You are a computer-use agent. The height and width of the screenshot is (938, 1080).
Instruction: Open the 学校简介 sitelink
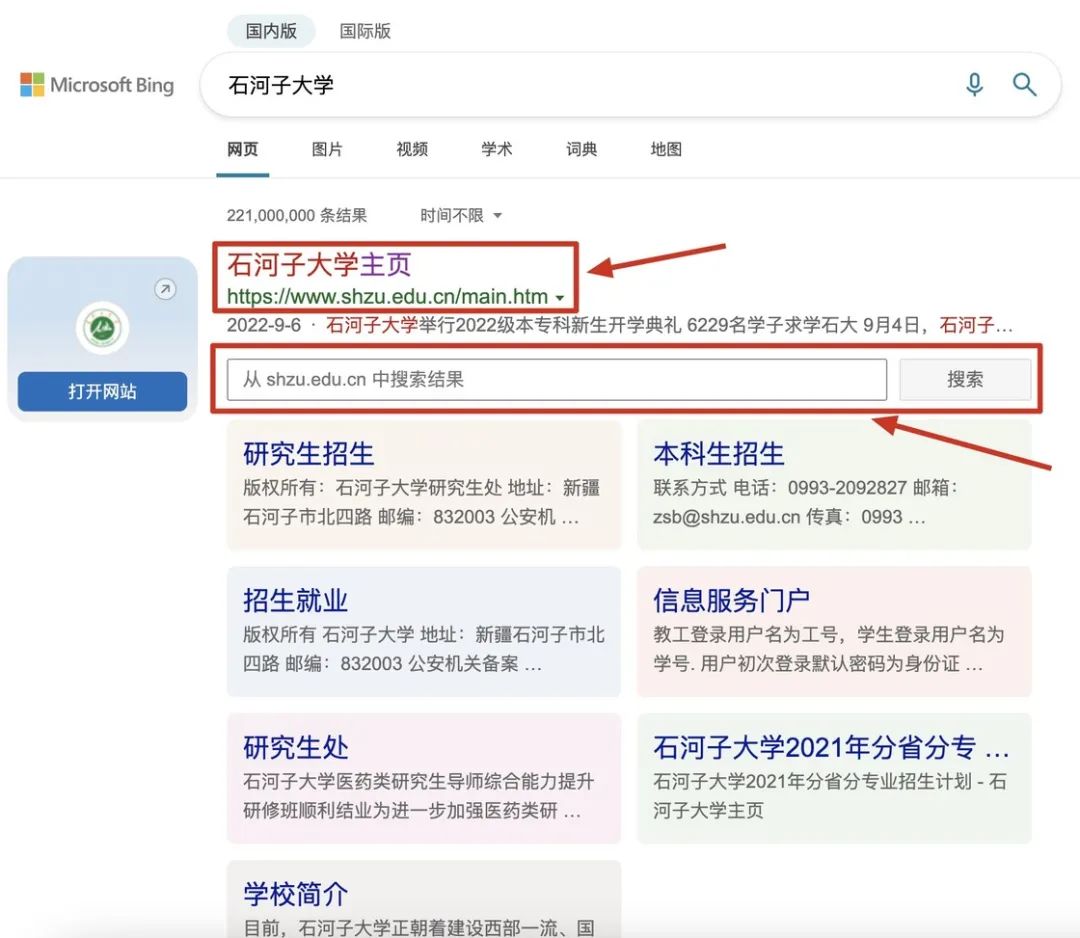[x=295, y=894]
